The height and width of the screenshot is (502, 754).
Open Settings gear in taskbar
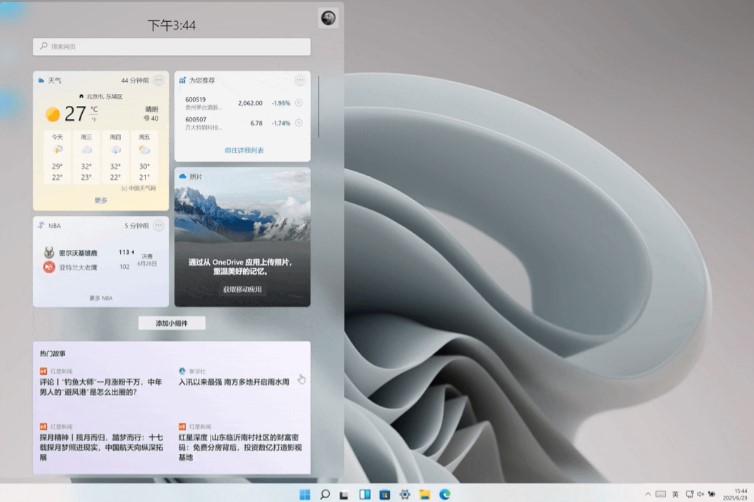coord(405,494)
